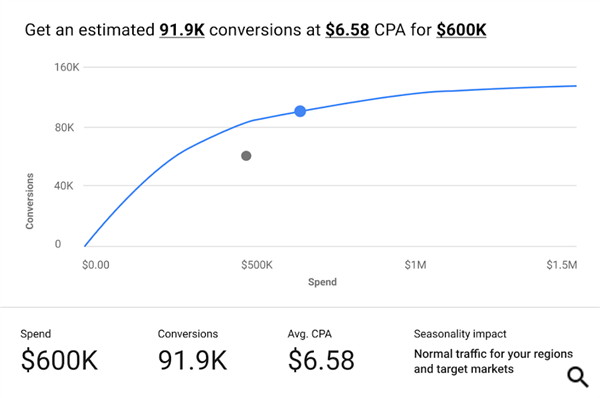Image resolution: width=600 pixels, height=398 pixels.
Task: Click the $500K label on spend axis
Action: (x=257, y=265)
